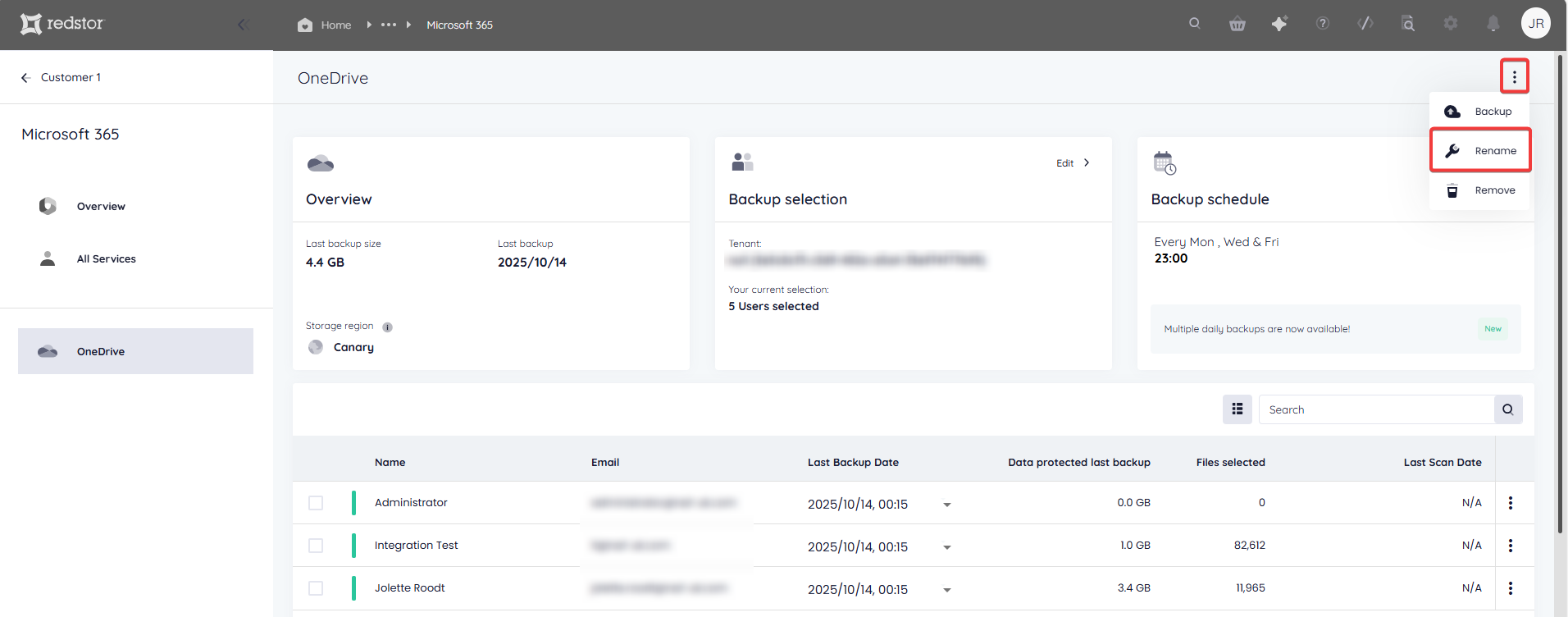This screenshot has width=1568, height=617.
Task: Click the Canary storage region
Action: [x=341, y=347]
